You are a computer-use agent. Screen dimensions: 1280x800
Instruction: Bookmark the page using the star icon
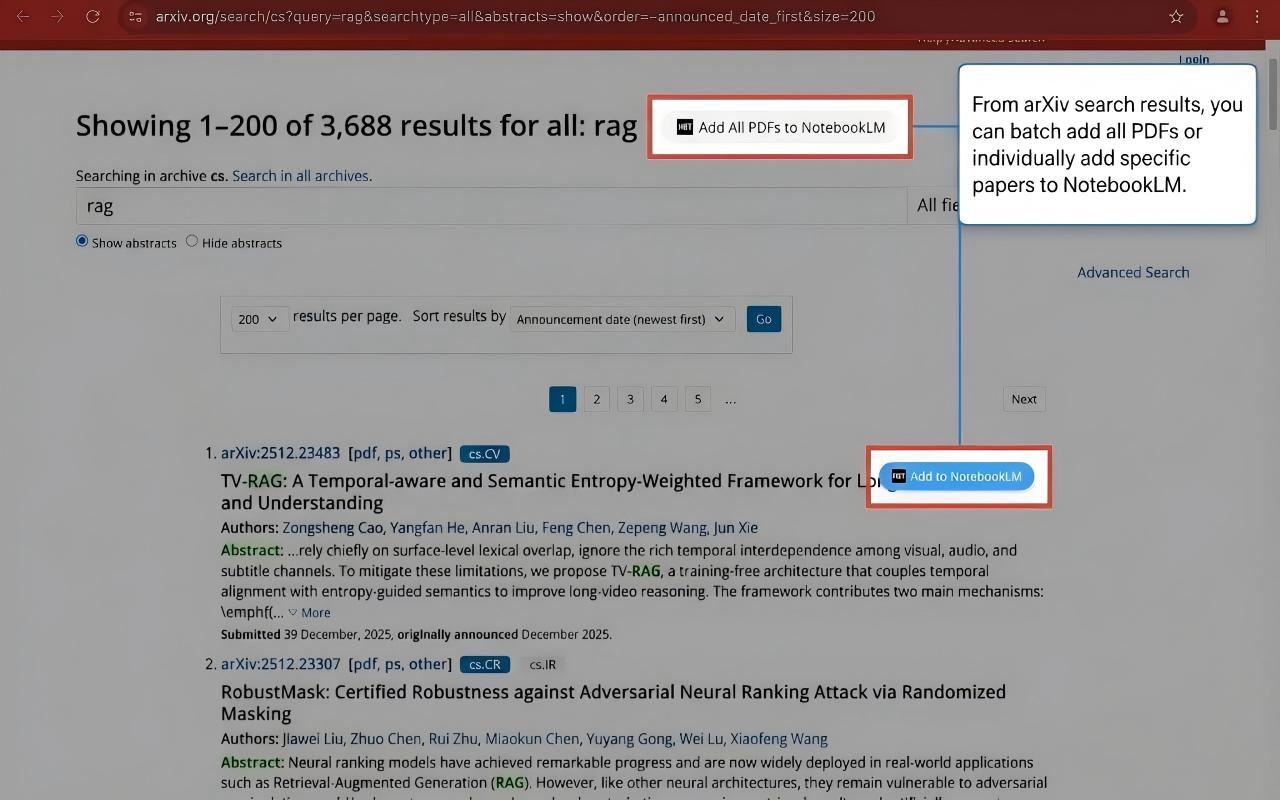pos(1176,16)
